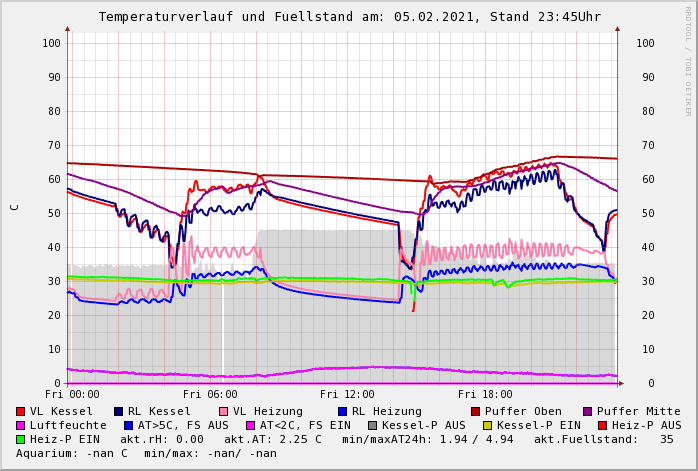Select the magenta Luftfeuchte legend swatch
Screen dimensions: 698x471
tap(21, 425)
